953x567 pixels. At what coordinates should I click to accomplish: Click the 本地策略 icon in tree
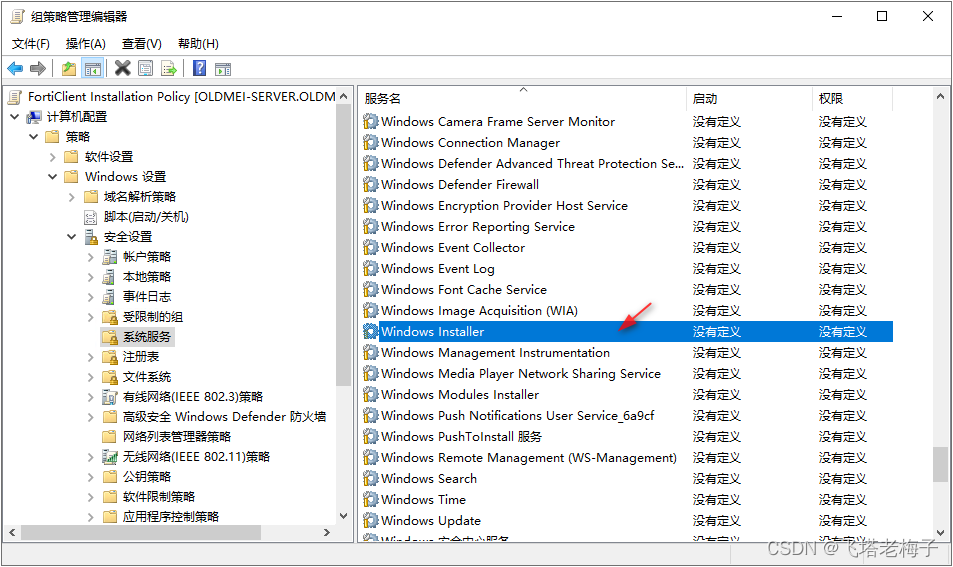[109, 277]
